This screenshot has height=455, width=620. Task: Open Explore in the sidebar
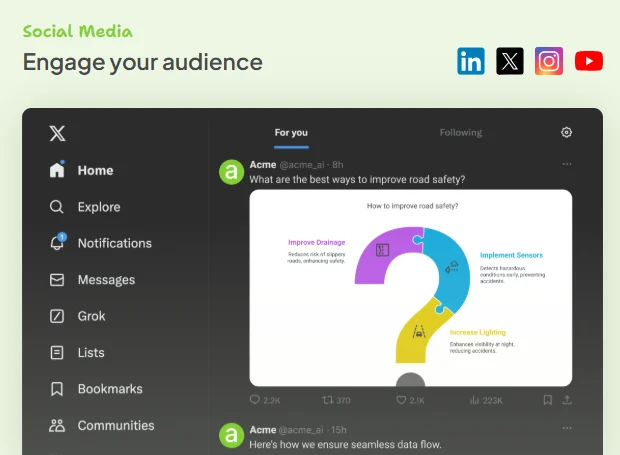(85, 207)
